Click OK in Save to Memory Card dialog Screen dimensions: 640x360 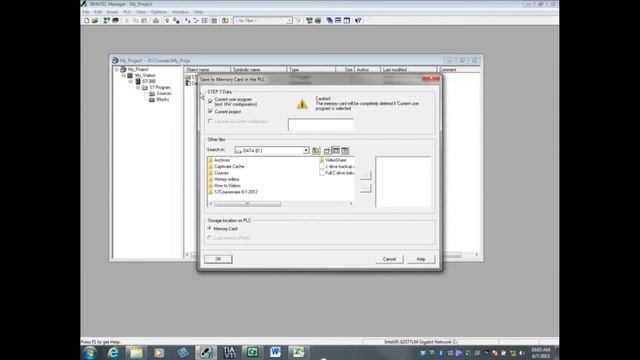pos(218,259)
